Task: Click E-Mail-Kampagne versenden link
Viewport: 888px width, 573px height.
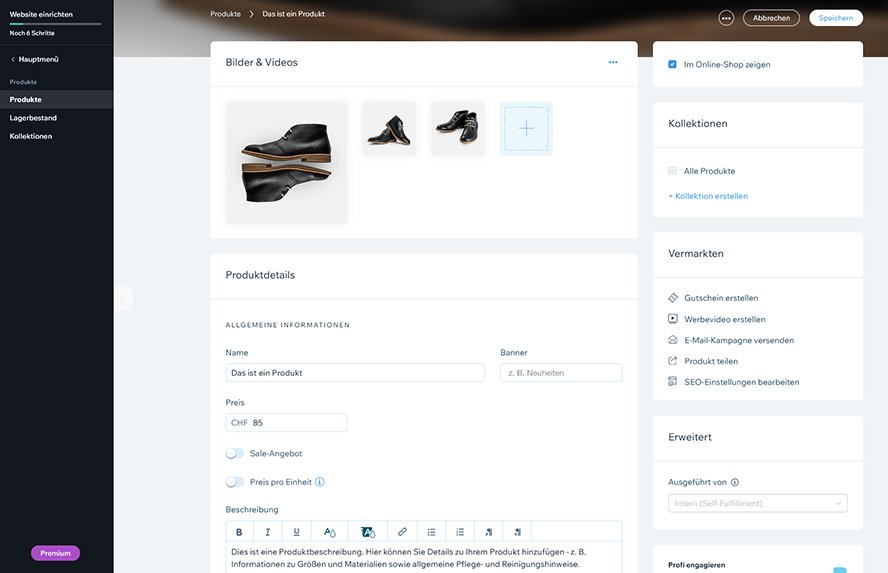Action: 739,340
